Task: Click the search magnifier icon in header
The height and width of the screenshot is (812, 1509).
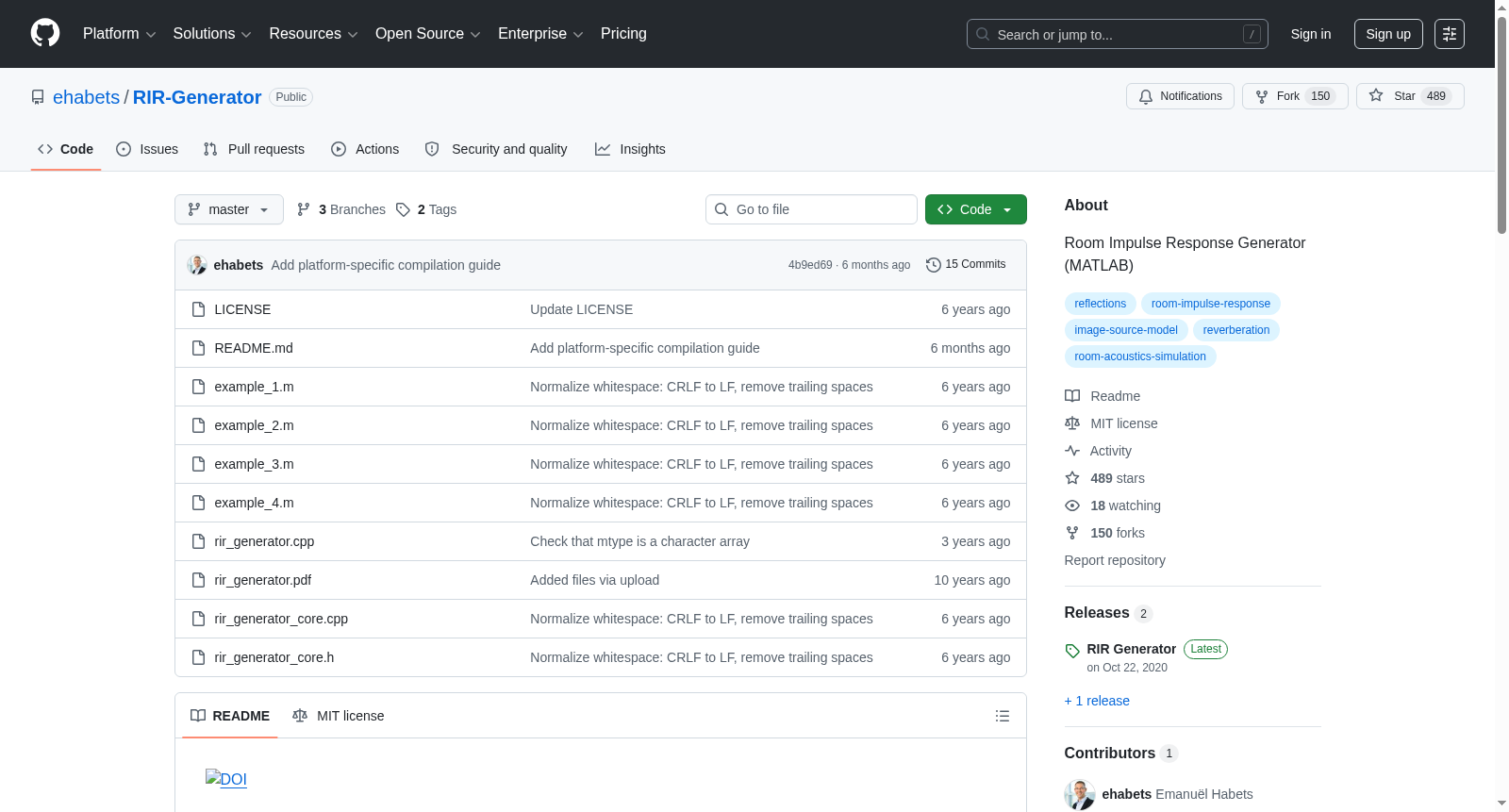Action: [983, 34]
